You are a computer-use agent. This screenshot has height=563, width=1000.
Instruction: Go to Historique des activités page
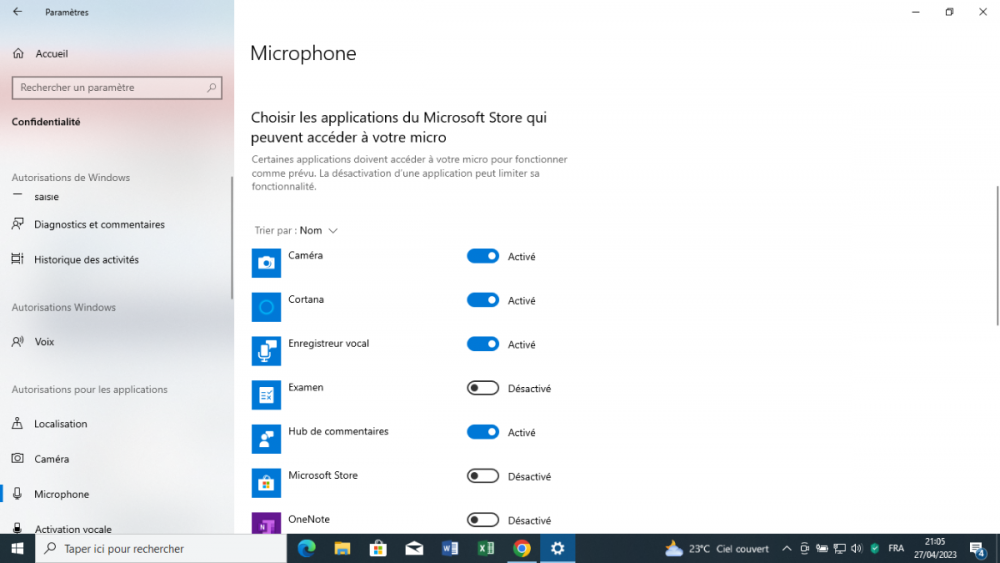pyautogui.click(x=86, y=260)
